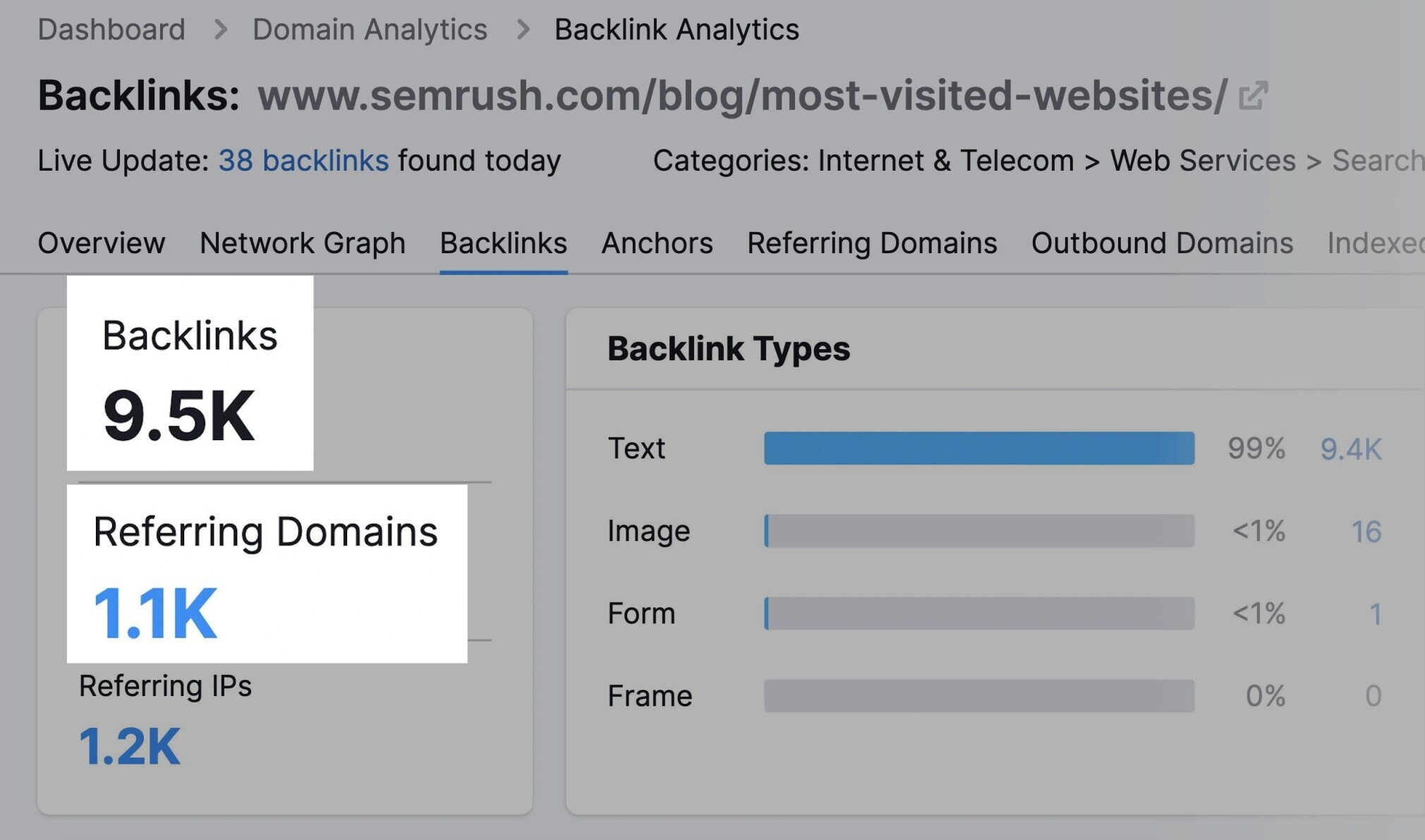Open the Referring Domains tab
The width and height of the screenshot is (1425, 840).
click(872, 243)
